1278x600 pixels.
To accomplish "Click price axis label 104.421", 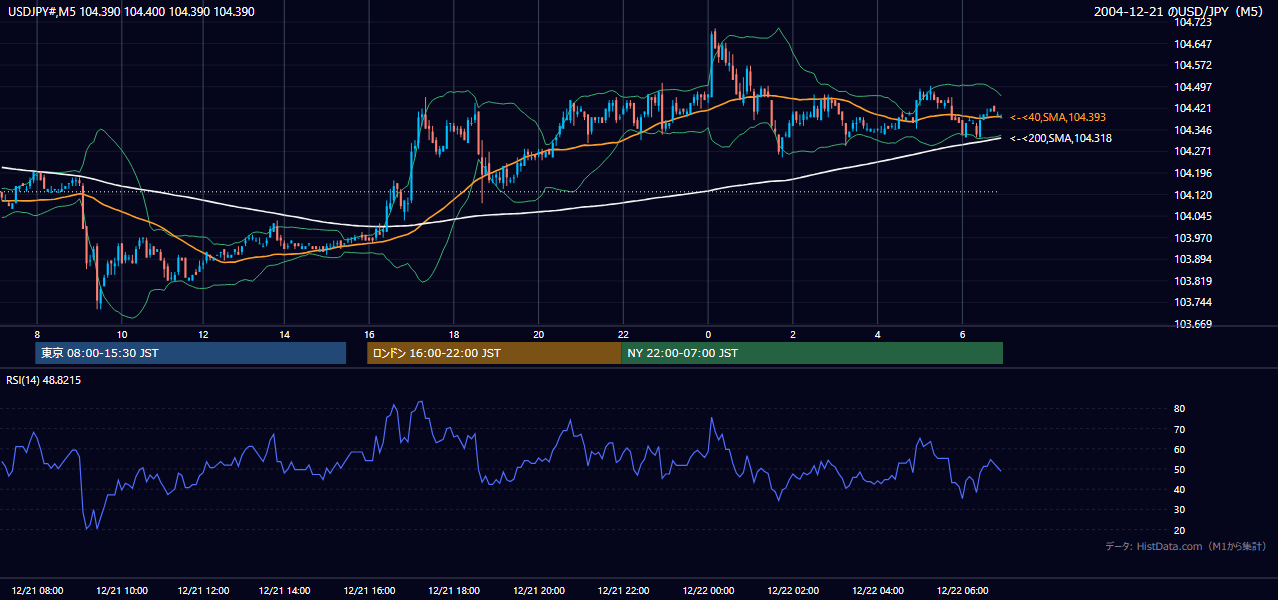I will pyautogui.click(x=1194, y=108).
